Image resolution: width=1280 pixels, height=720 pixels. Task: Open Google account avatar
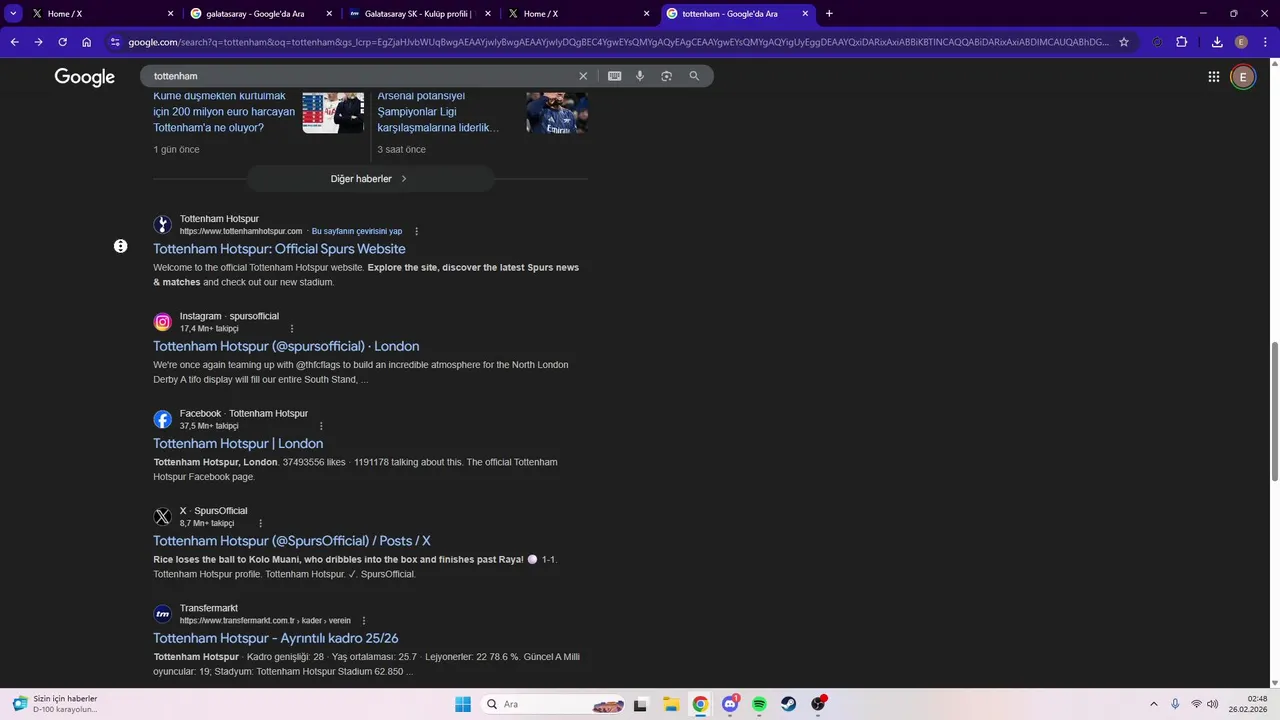(1243, 77)
